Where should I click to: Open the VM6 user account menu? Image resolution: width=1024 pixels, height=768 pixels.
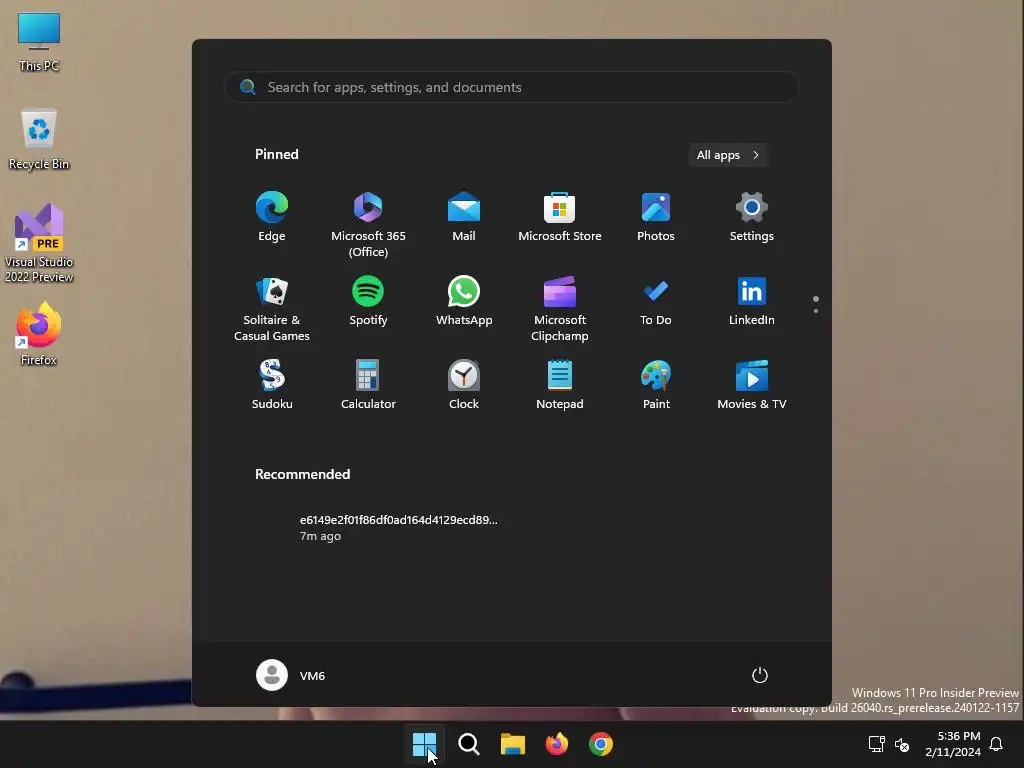(291, 675)
